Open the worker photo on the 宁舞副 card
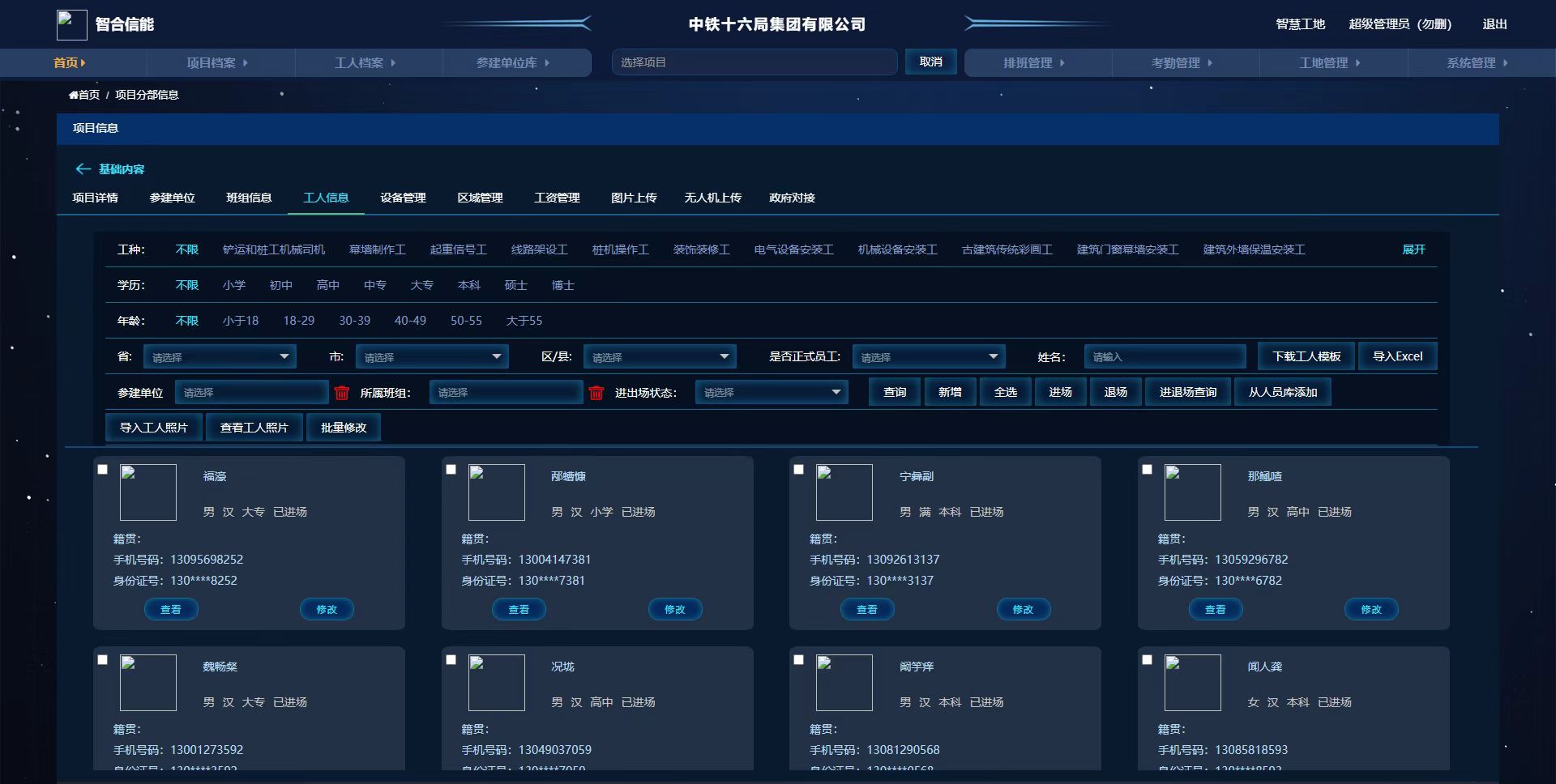This screenshot has height=784, width=1556. click(844, 492)
